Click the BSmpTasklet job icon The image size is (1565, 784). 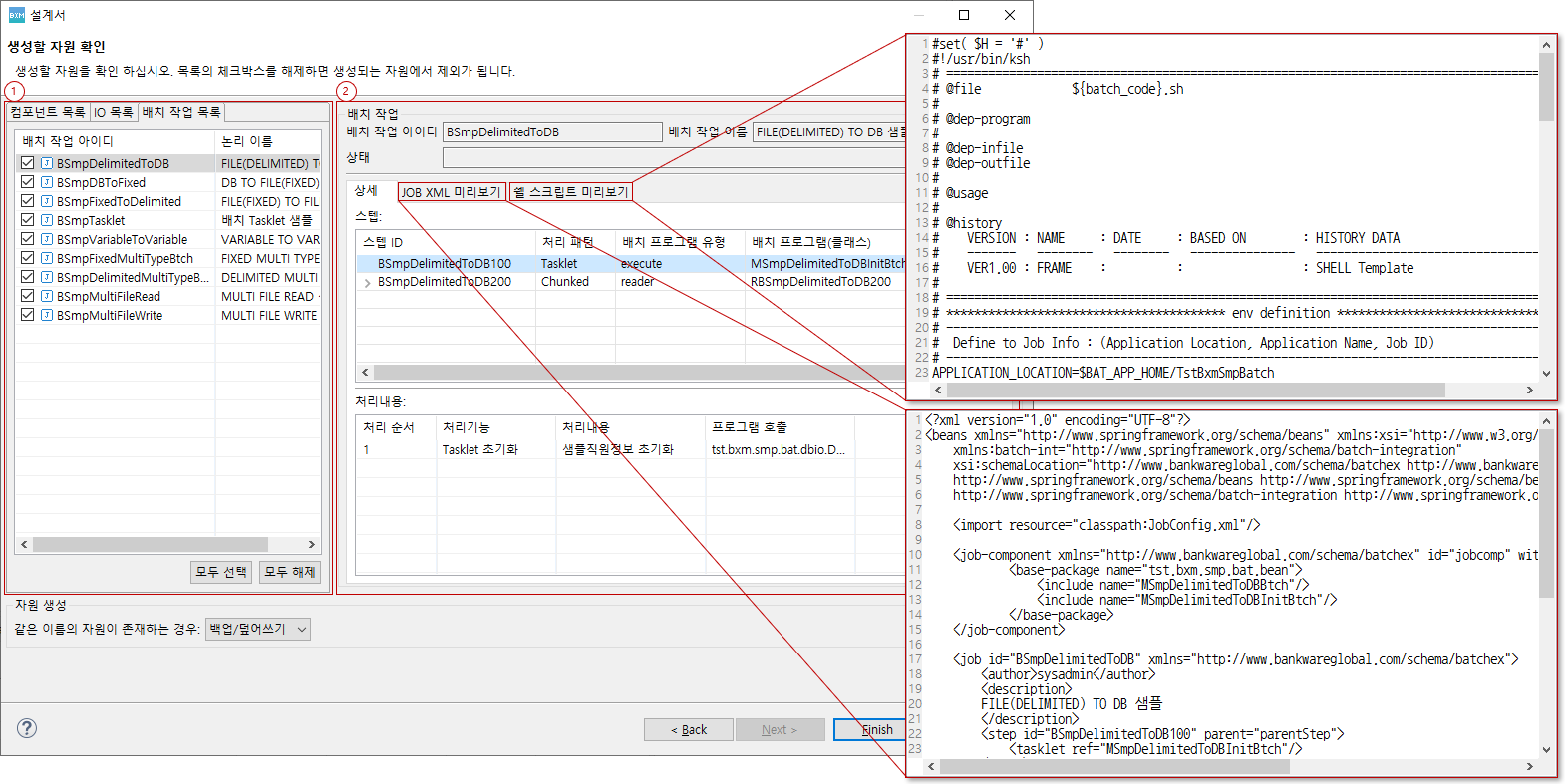coord(47,220)
